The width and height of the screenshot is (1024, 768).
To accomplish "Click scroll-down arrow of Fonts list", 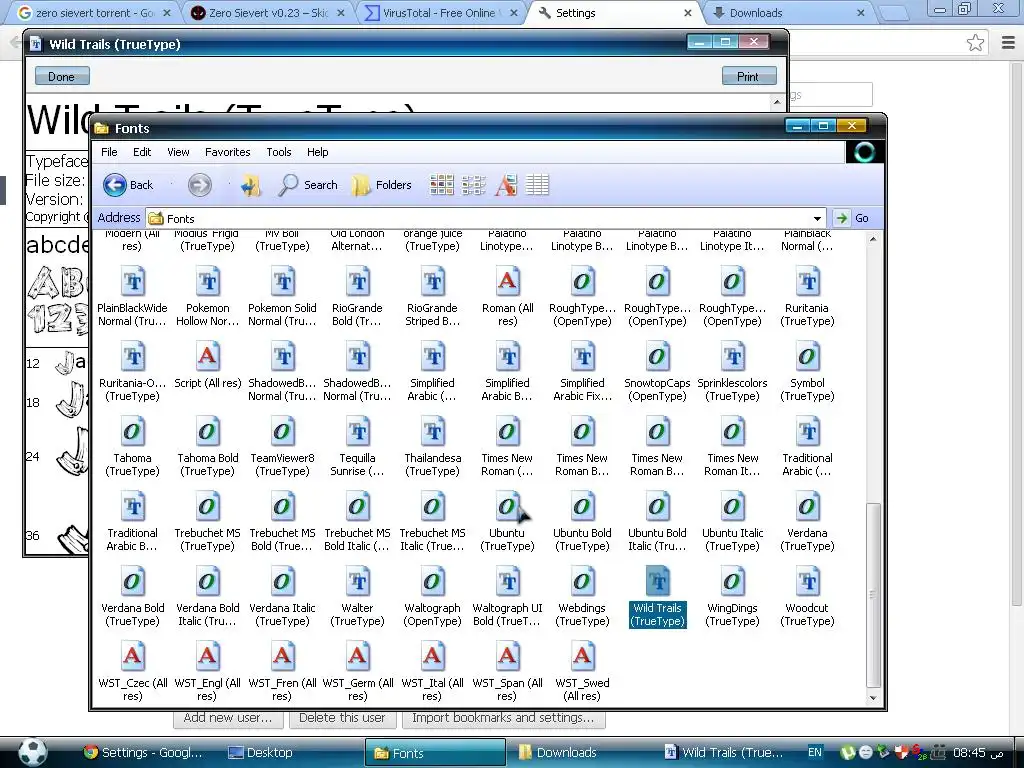I will coord(872,698).
